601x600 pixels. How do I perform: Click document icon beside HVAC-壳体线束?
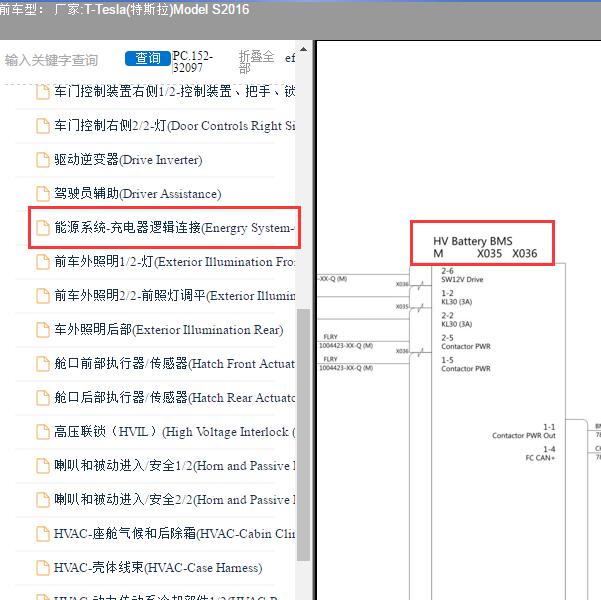pos(43,568)
